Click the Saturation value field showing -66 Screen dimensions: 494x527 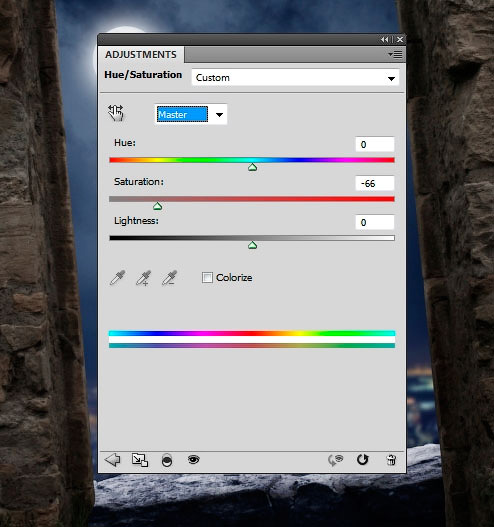tap(375, 184)
